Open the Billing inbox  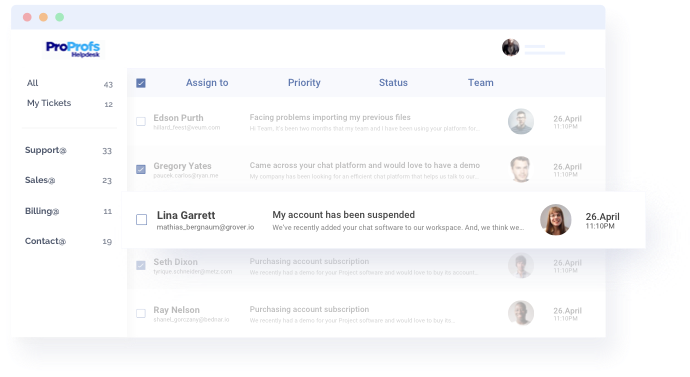68,211
